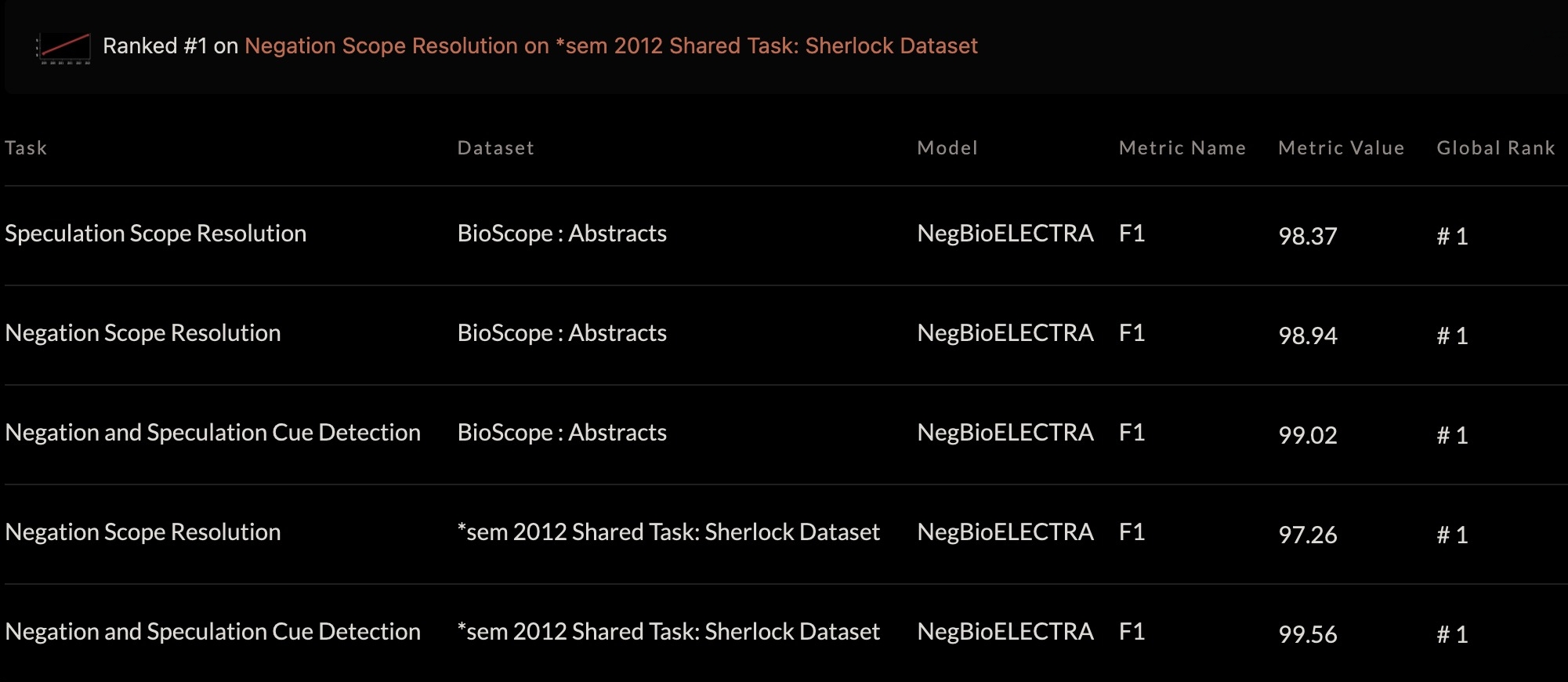1568x682 pixels.
Task: Click the # 1 rank for F1 99.56
Action: (1452, 634)
